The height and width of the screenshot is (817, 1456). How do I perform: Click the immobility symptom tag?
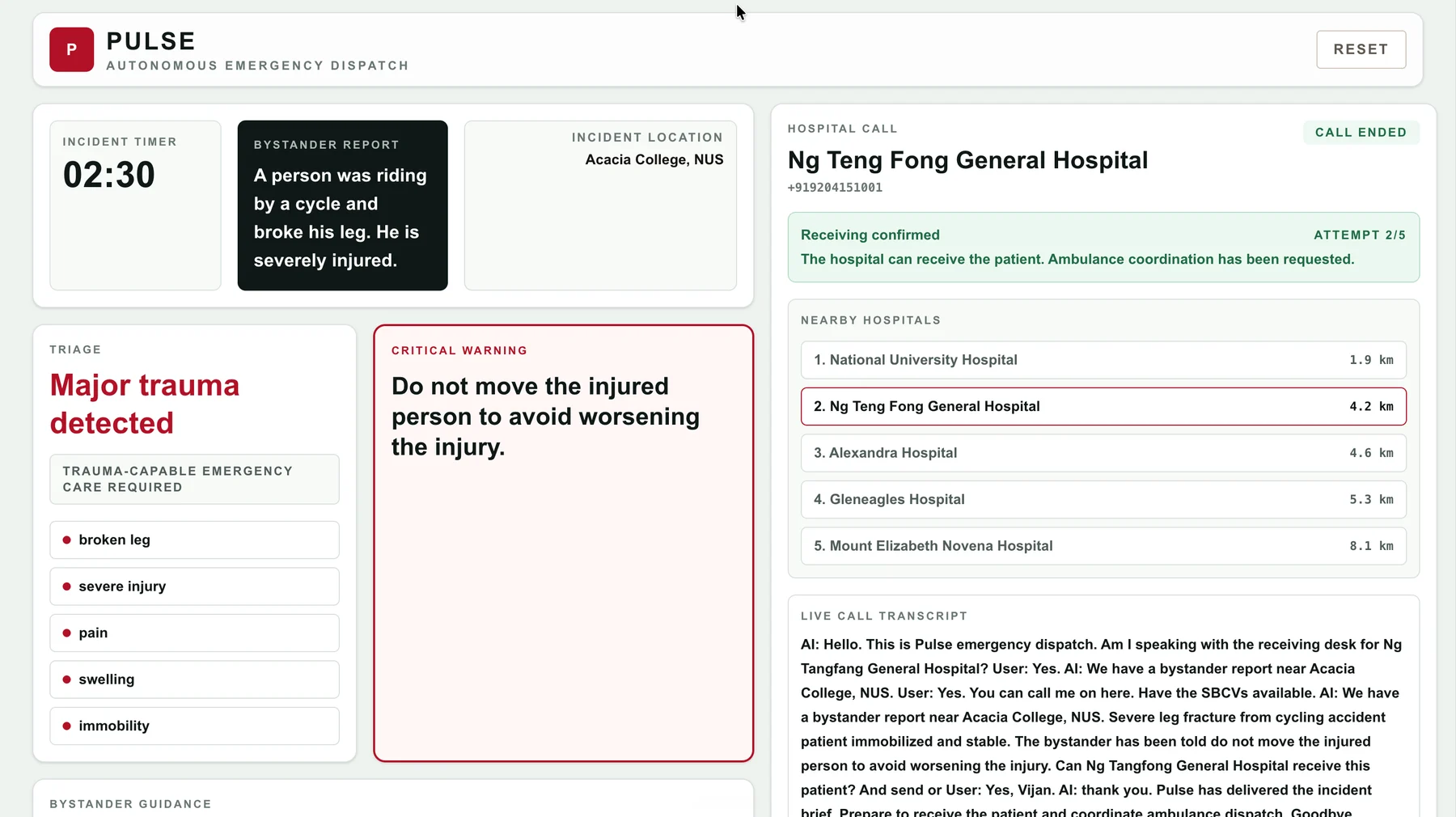[x=194, y=726]
